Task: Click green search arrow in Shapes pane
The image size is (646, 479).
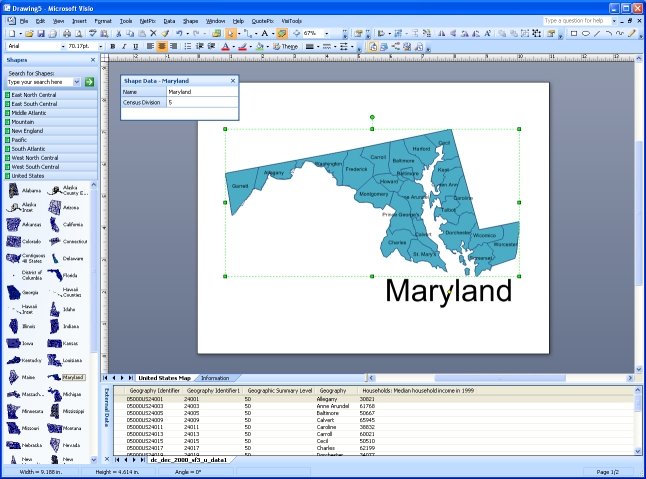Action: click(x=89, y=82)
